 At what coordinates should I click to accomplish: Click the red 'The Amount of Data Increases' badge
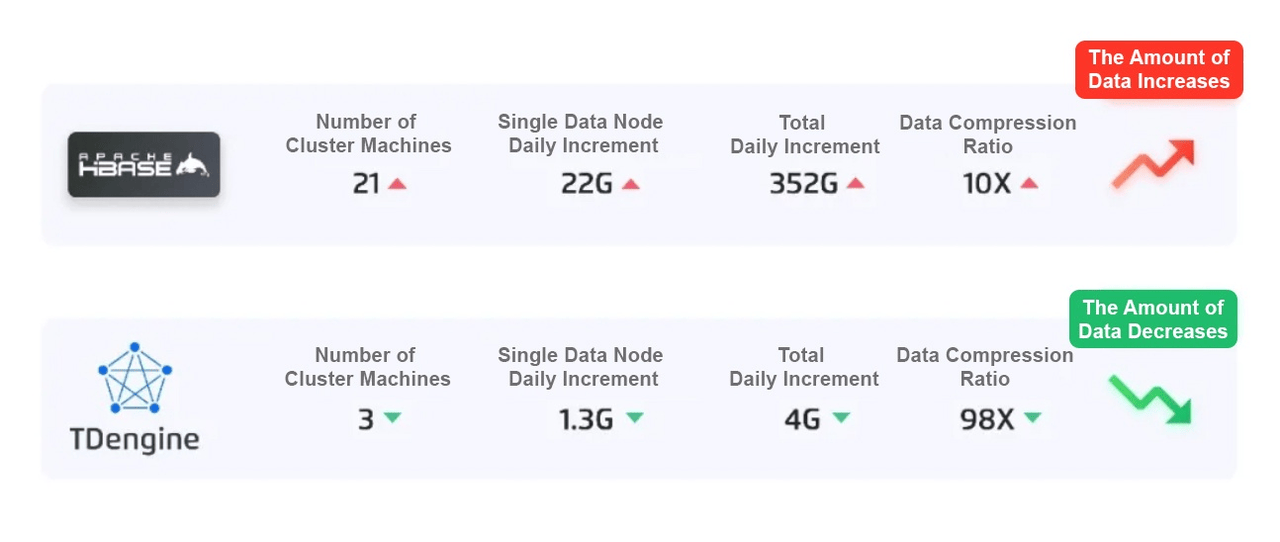pos(1159,70)
